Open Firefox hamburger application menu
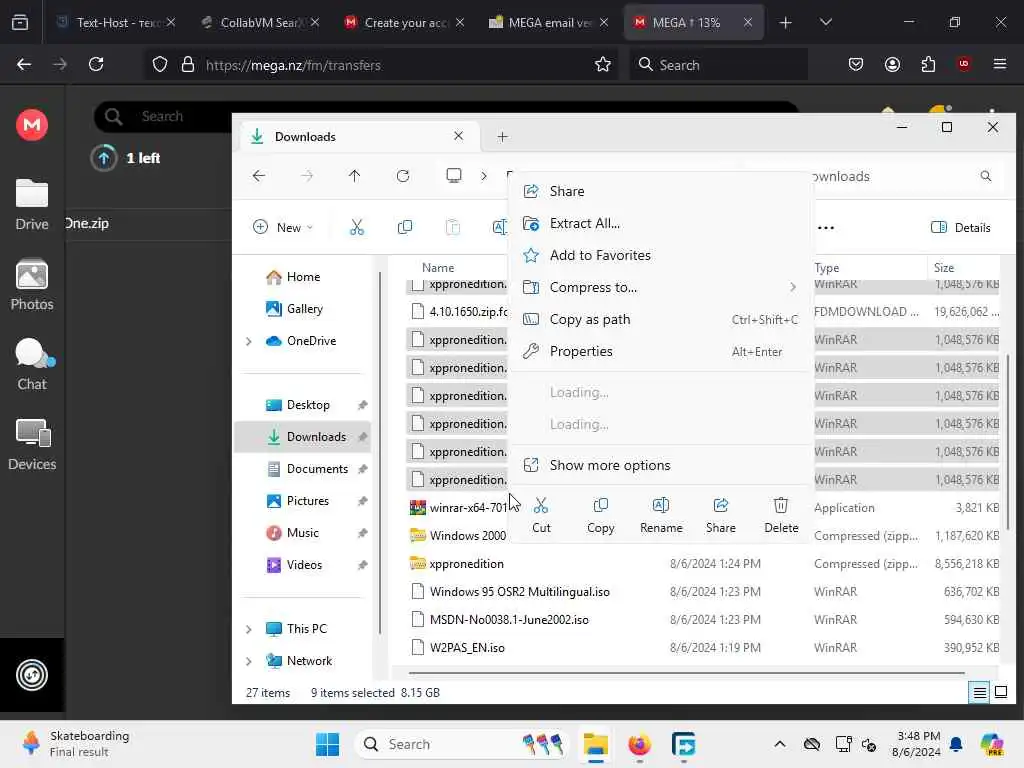The height and width of the screenshot is (768, 1024). click(999, 64)
